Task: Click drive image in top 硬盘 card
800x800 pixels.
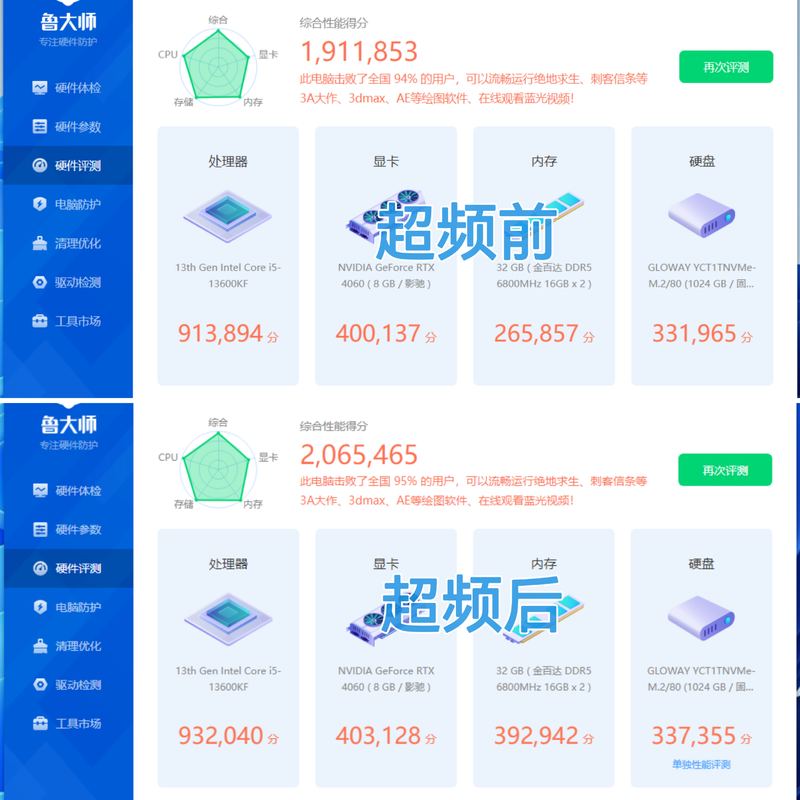Action: click(702, 215)
